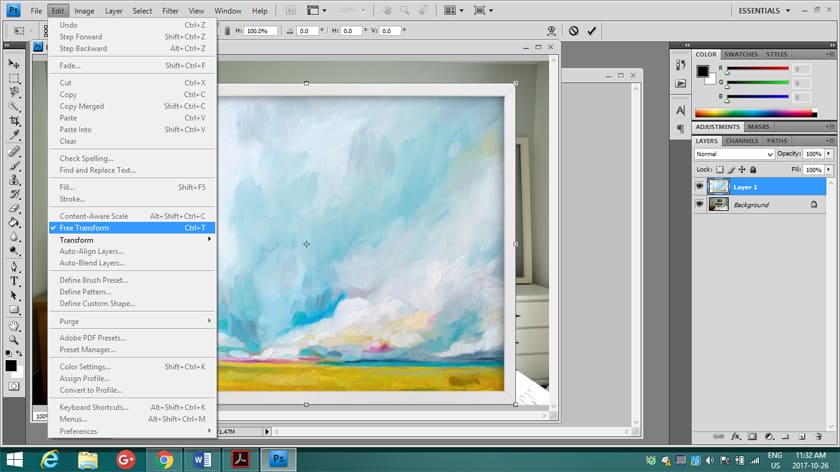Click the Photoshop logo icon
This screenshot has width=840, height=472.
(x=13, y=10)
